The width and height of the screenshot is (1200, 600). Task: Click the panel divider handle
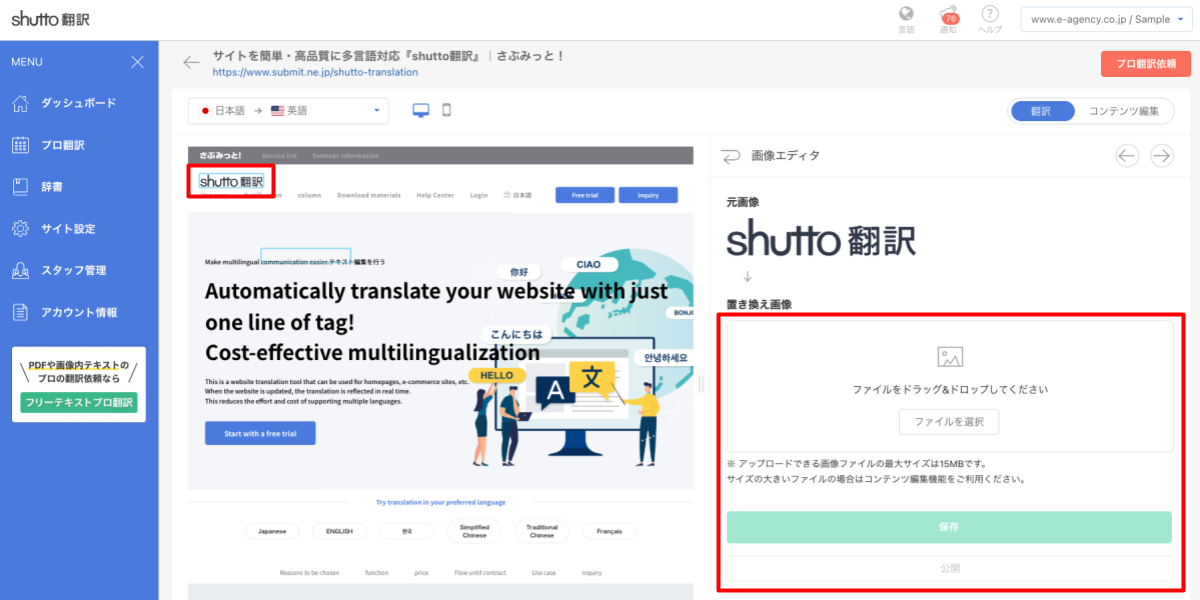700,385
